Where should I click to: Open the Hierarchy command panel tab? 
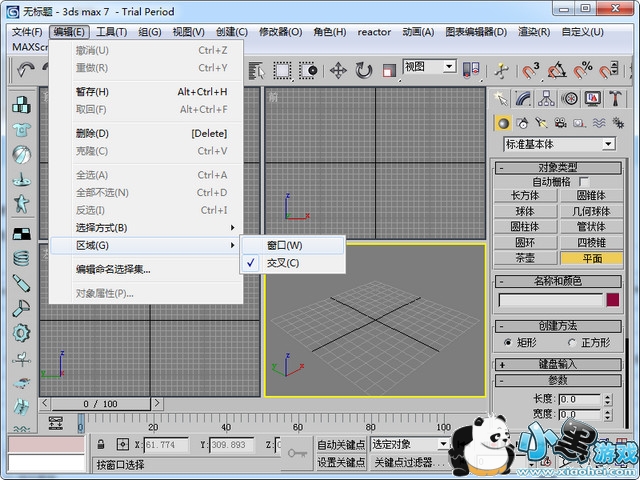[547, 98]
